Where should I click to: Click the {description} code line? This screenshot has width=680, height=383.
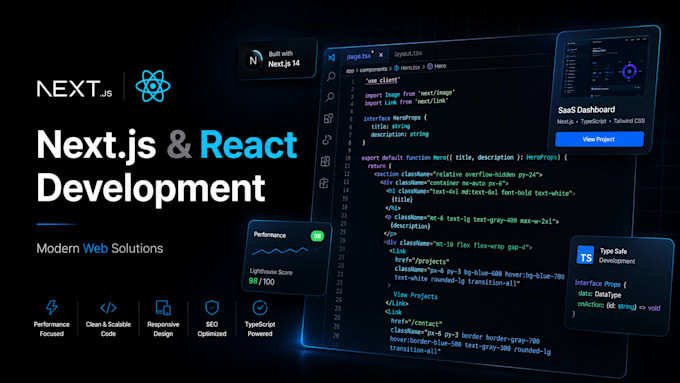pos(410,226)
